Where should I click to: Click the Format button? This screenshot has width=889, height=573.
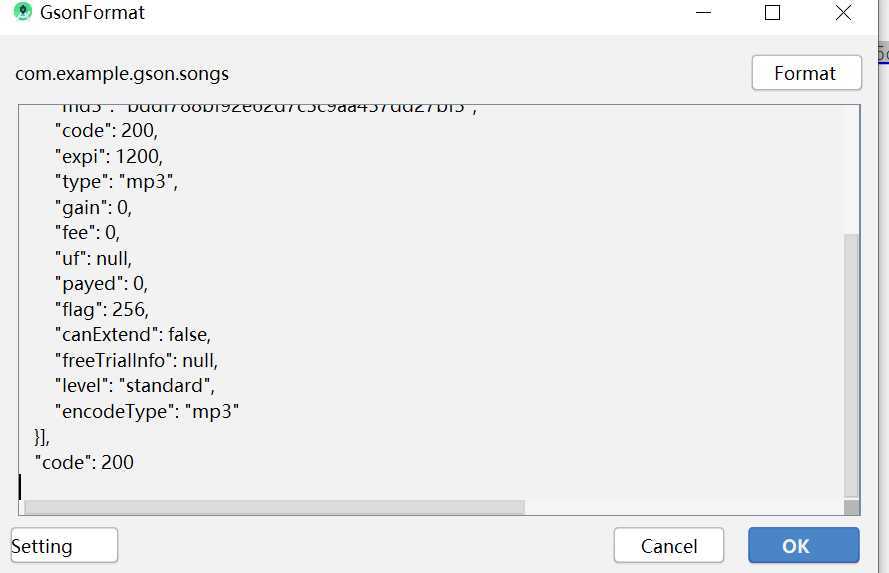[806, 73]
